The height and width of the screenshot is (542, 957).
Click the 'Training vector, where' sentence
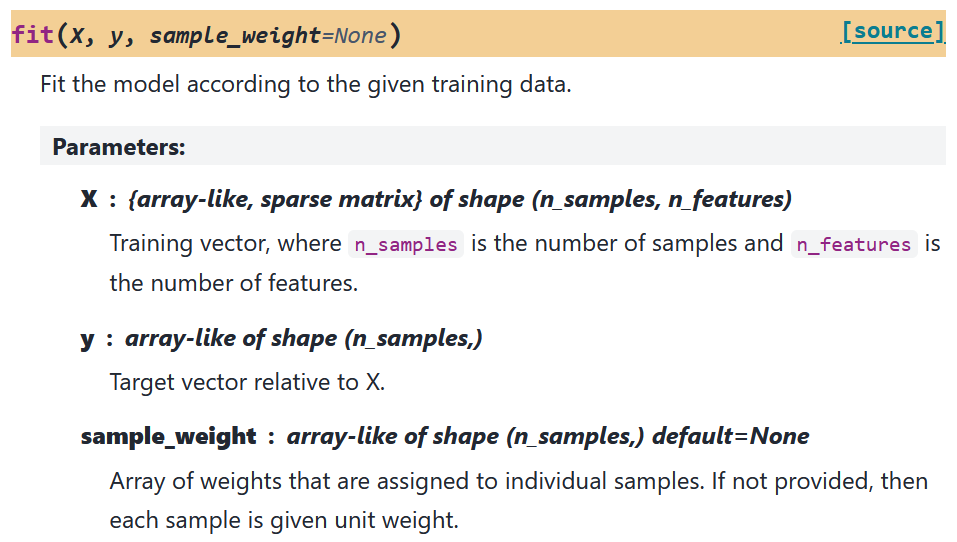225,244
